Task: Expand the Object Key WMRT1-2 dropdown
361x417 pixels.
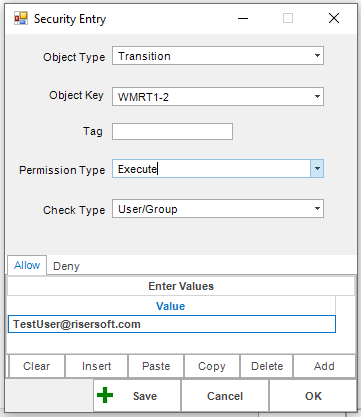Action: click(317, 97)
